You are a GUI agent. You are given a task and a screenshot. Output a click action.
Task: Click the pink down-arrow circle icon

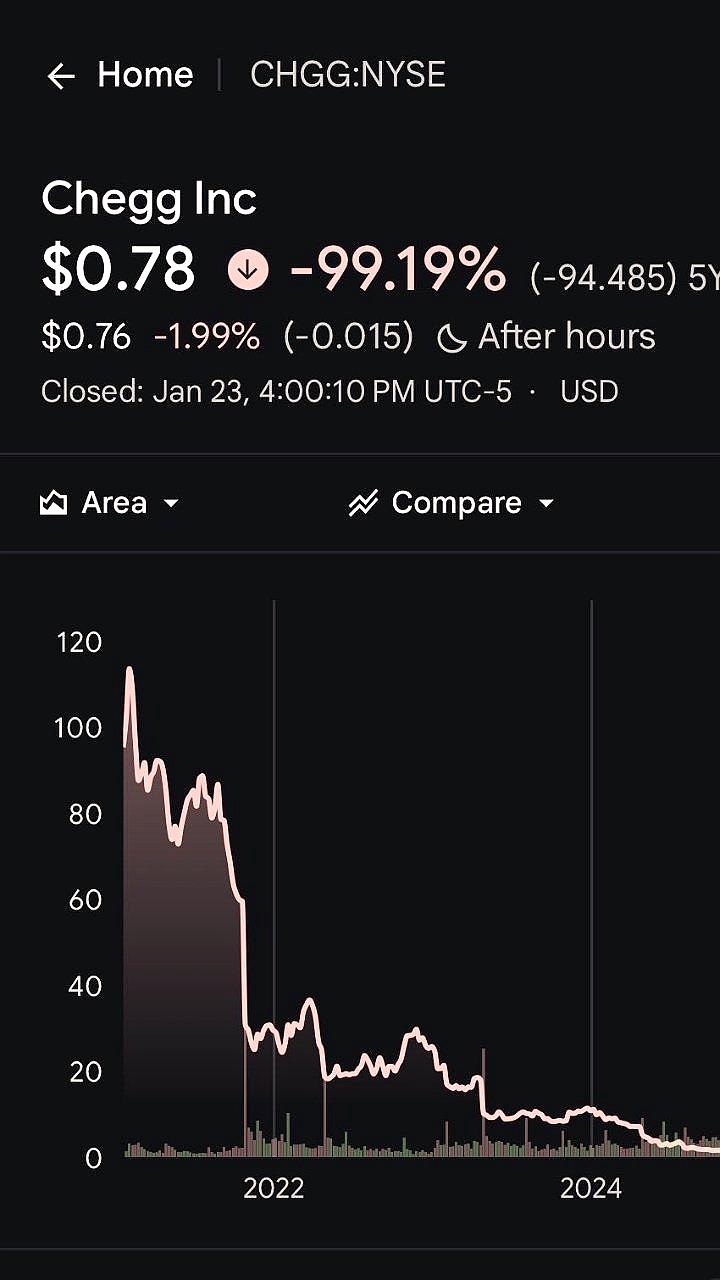[x=248, y=270]
